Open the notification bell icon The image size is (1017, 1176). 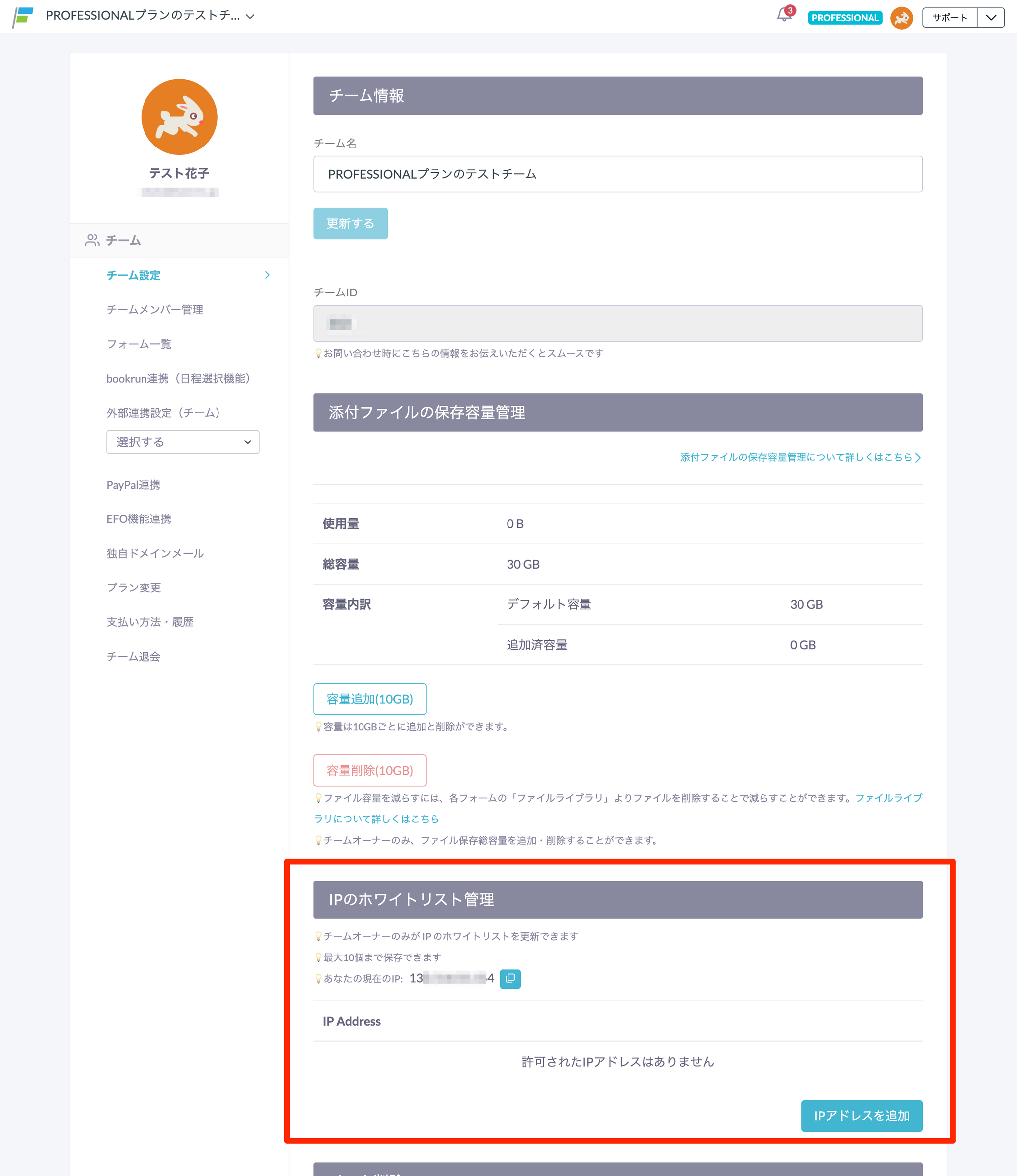[x=784, y=15]
